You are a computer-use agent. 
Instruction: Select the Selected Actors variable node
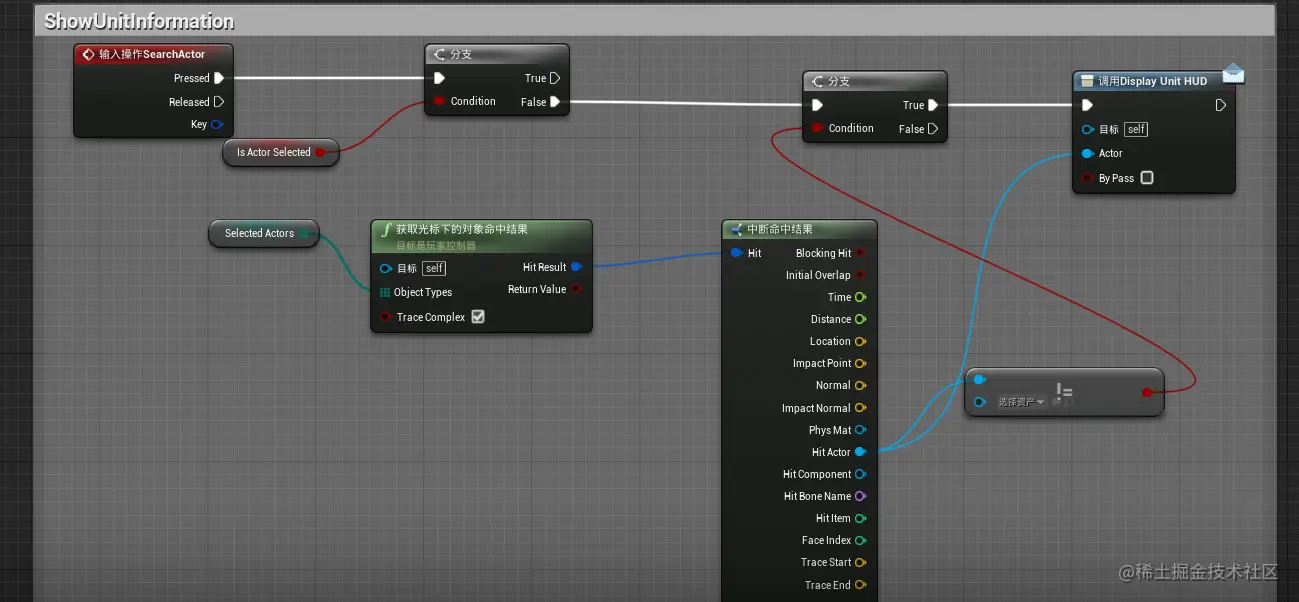click(x=264, y=233)
